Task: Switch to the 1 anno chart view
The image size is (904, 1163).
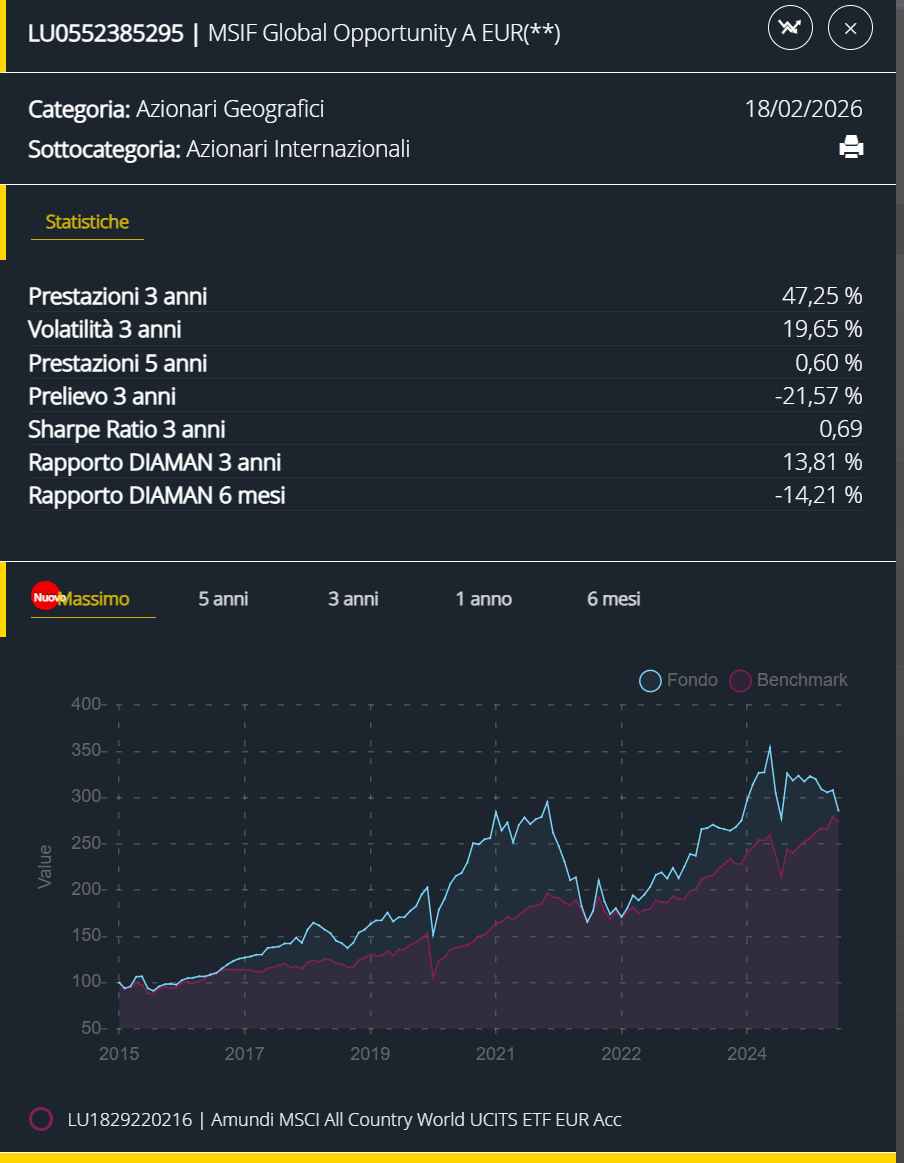Action: coord(484,599)
